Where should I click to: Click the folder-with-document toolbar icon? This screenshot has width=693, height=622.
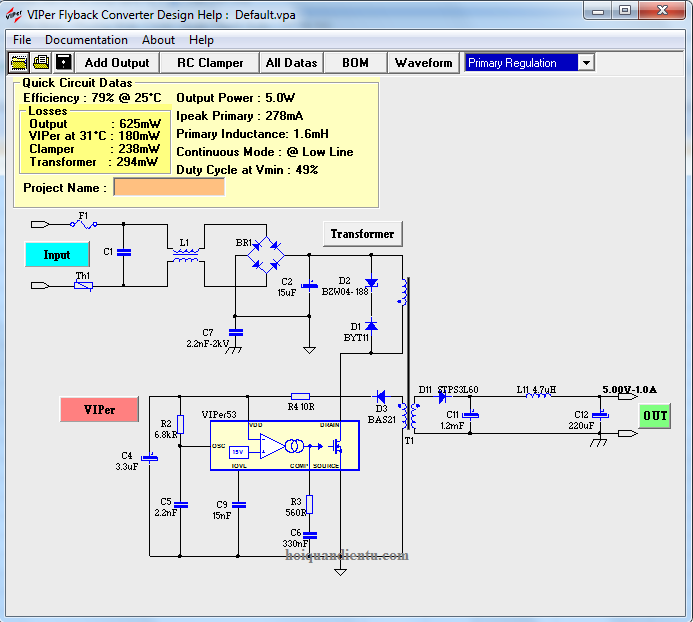pos(42,63)
